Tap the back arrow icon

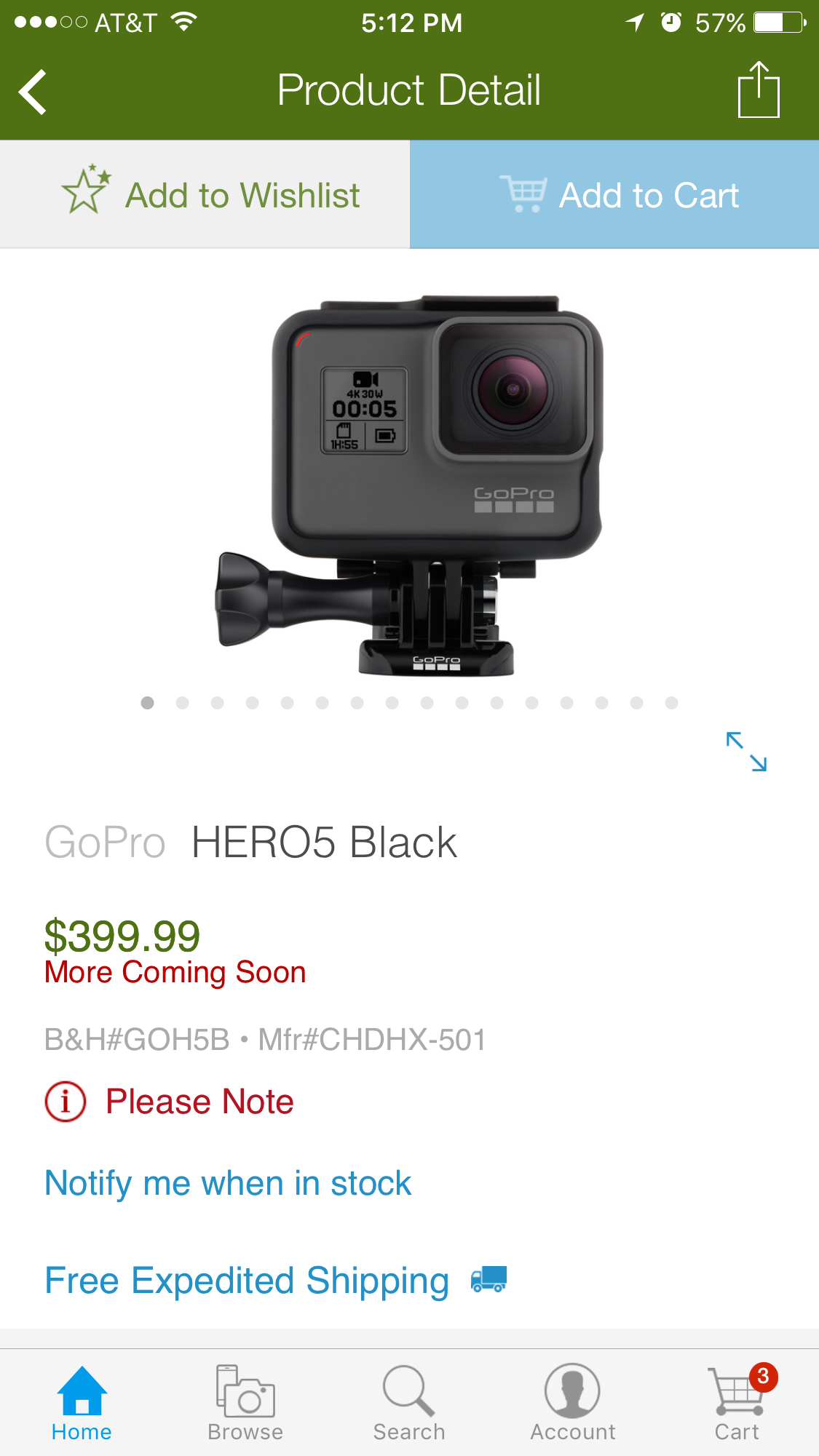(33, 92)
